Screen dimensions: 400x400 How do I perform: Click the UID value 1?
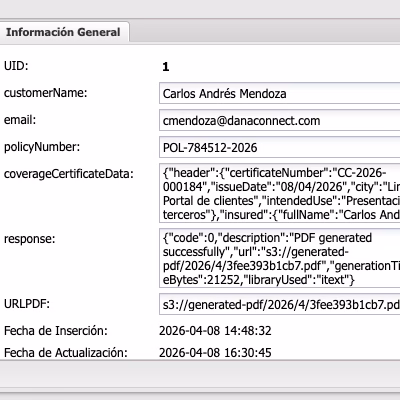166,67
